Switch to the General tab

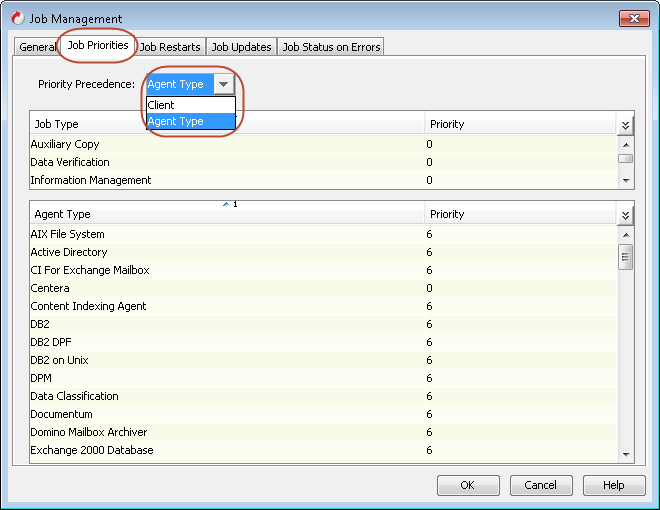click(37, 47)
